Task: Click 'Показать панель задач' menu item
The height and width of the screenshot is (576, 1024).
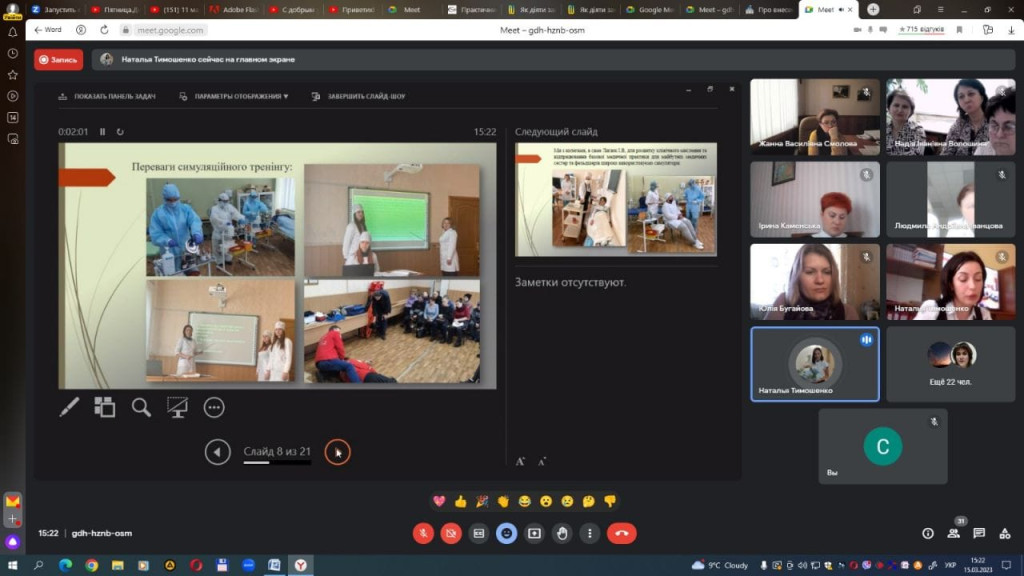Action: click(x=107, y=96)
